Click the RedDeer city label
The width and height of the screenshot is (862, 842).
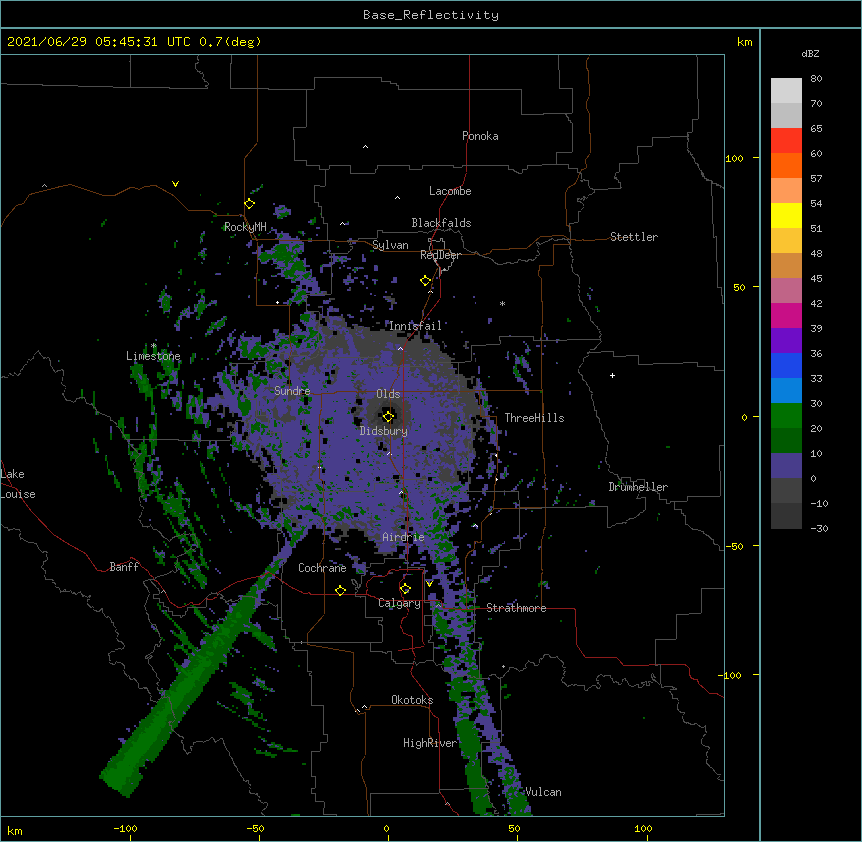click(x=440, y=255)
